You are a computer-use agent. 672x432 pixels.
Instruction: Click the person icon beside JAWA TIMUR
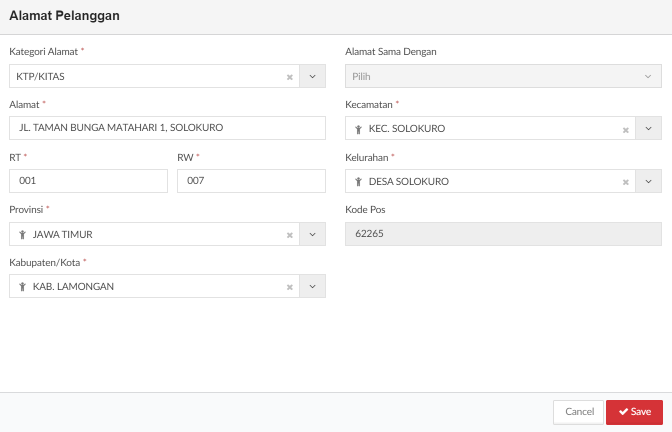(22, 234)
